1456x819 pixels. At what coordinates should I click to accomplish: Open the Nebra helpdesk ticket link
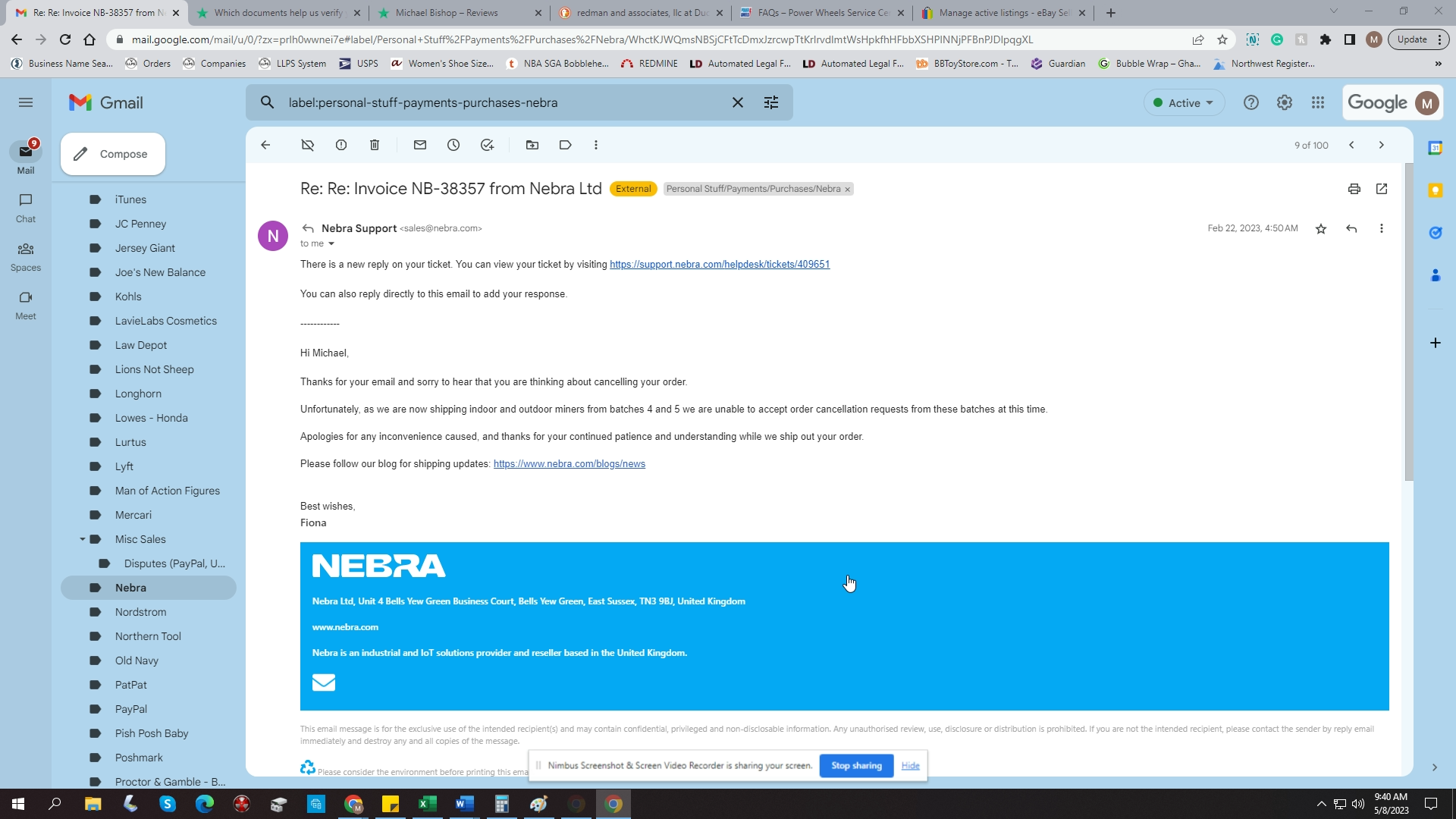[x=720, y=265]
